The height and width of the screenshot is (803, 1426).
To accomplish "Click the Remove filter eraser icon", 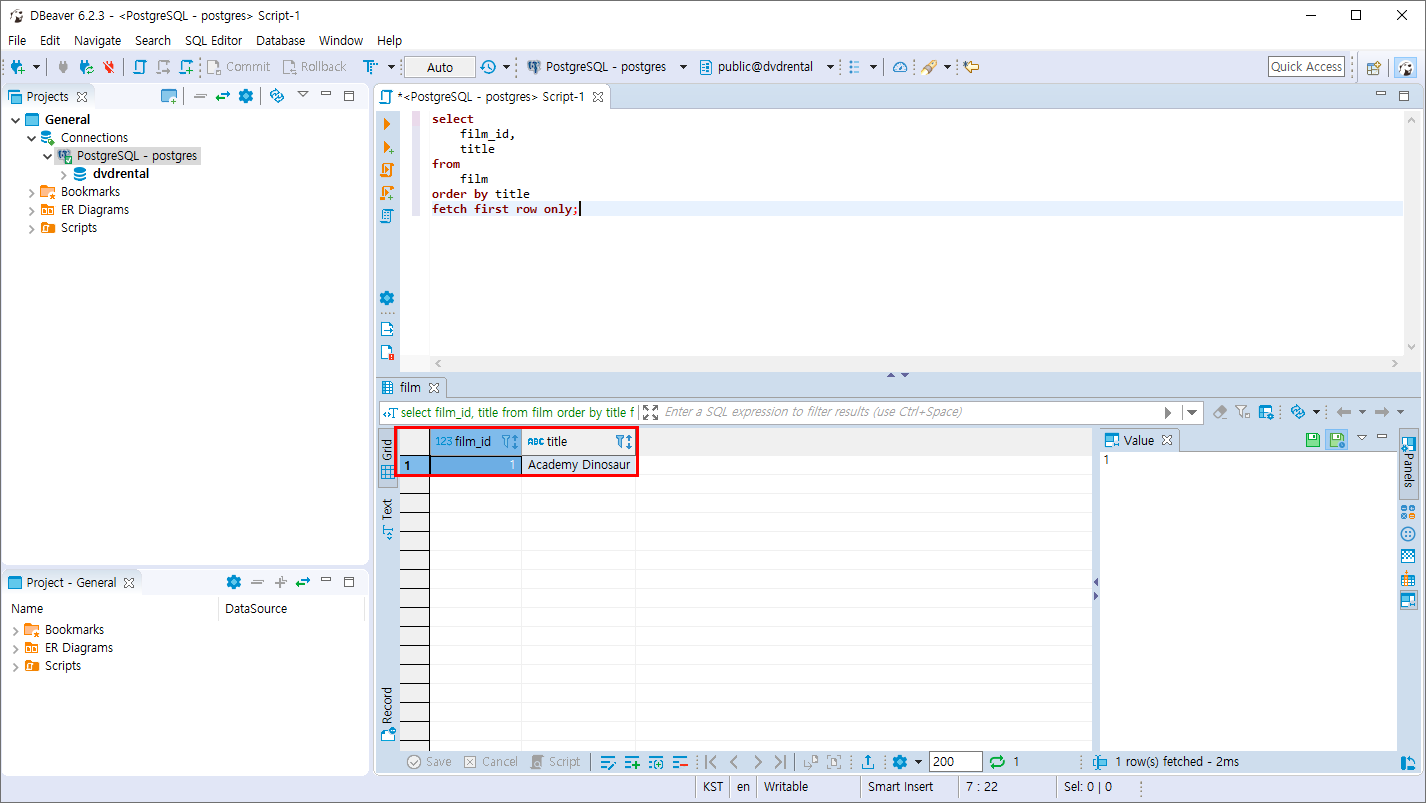I will point(1220,412).
